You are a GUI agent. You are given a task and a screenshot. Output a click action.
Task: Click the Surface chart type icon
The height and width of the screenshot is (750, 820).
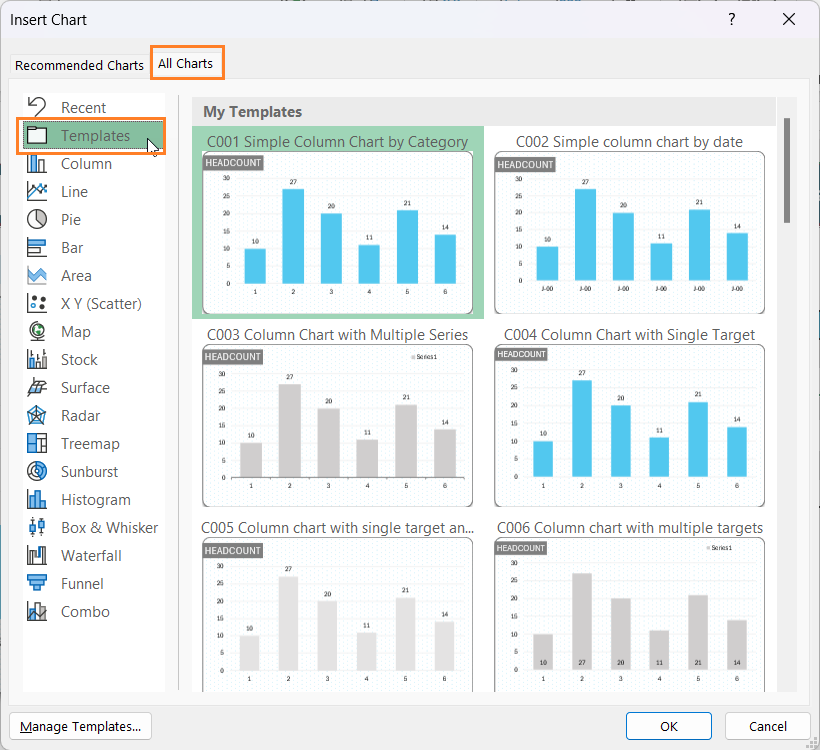click(x=37, y=387)
